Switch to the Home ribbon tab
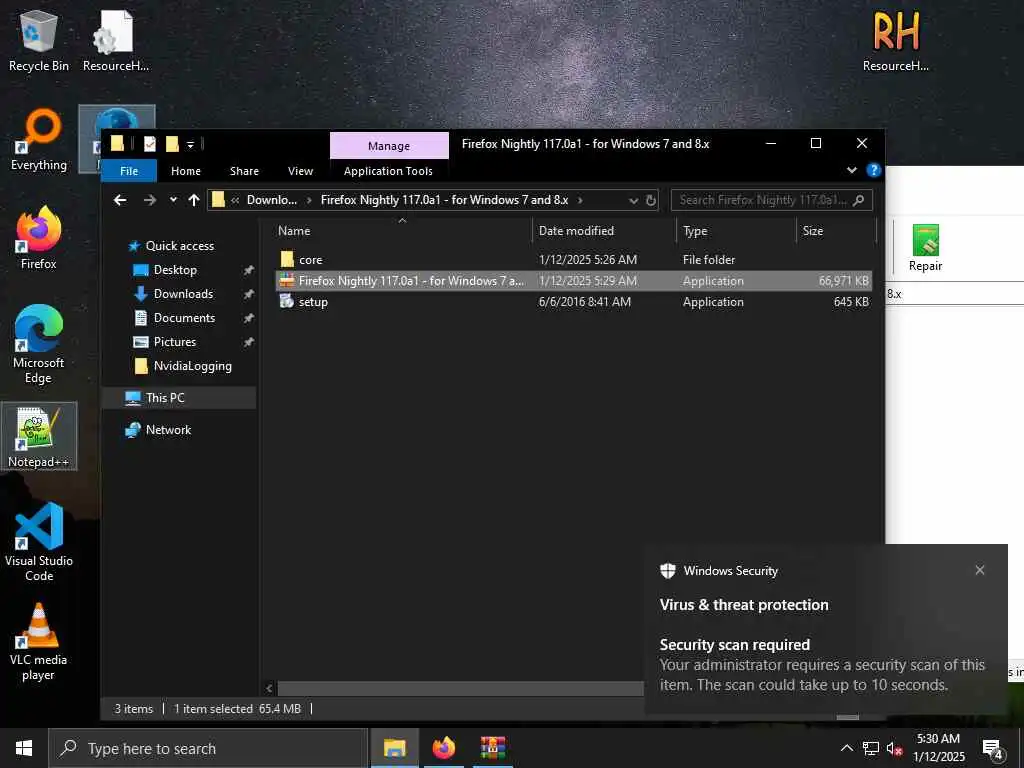1024x768 pixels. tap(186, 170)
